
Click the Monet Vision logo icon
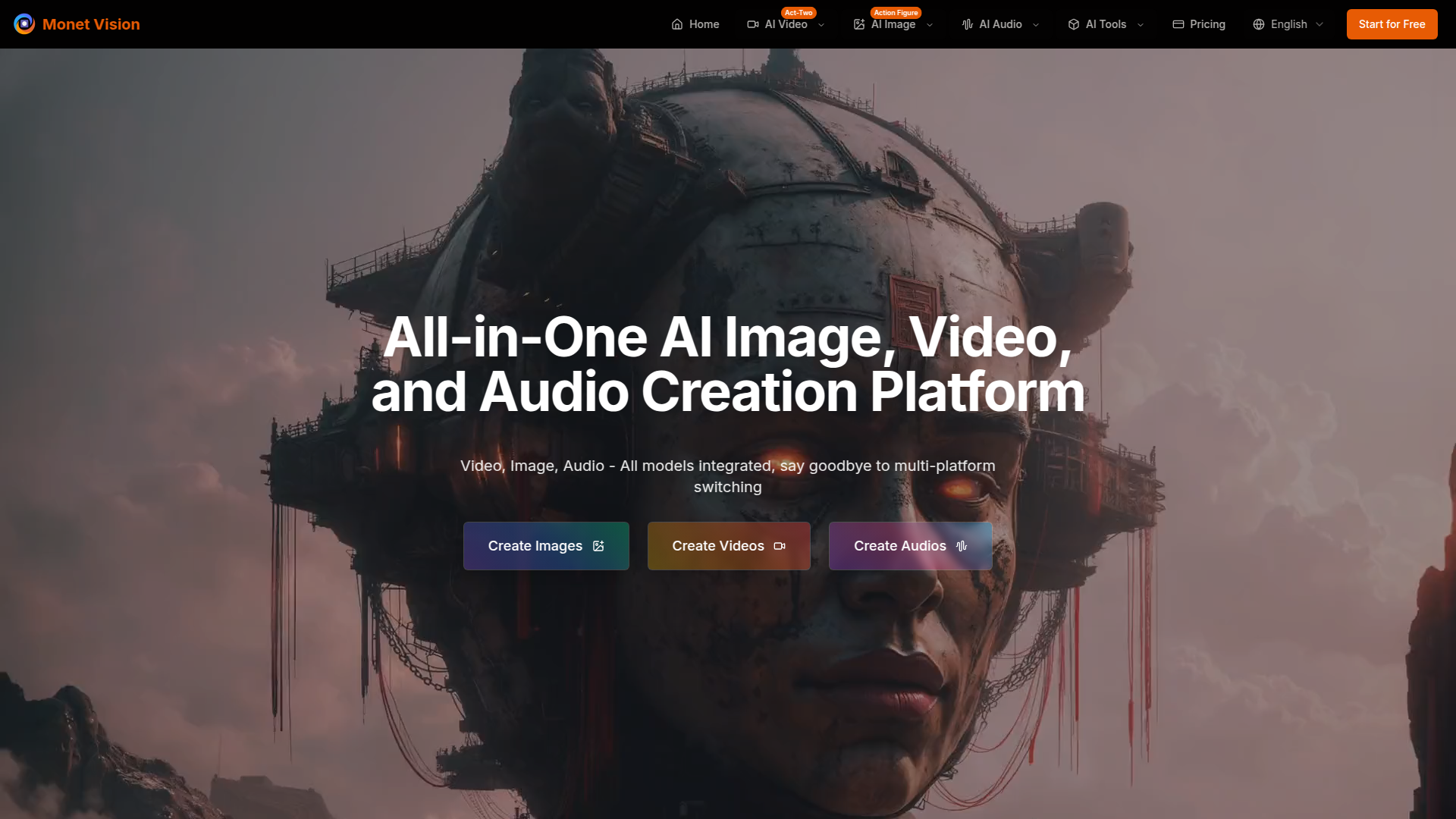coord(24,24)
